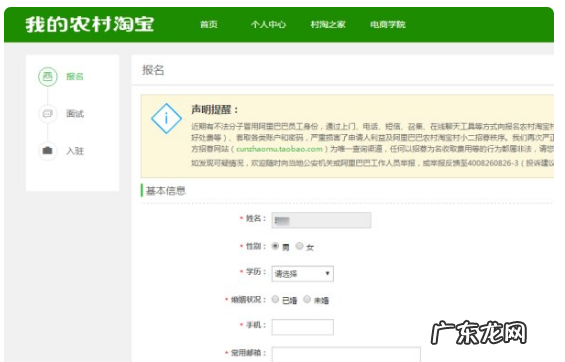This screenshot has height=362, width=565.
Task: Go to 报名 step label in sidebar
Action: pos(75,77)
